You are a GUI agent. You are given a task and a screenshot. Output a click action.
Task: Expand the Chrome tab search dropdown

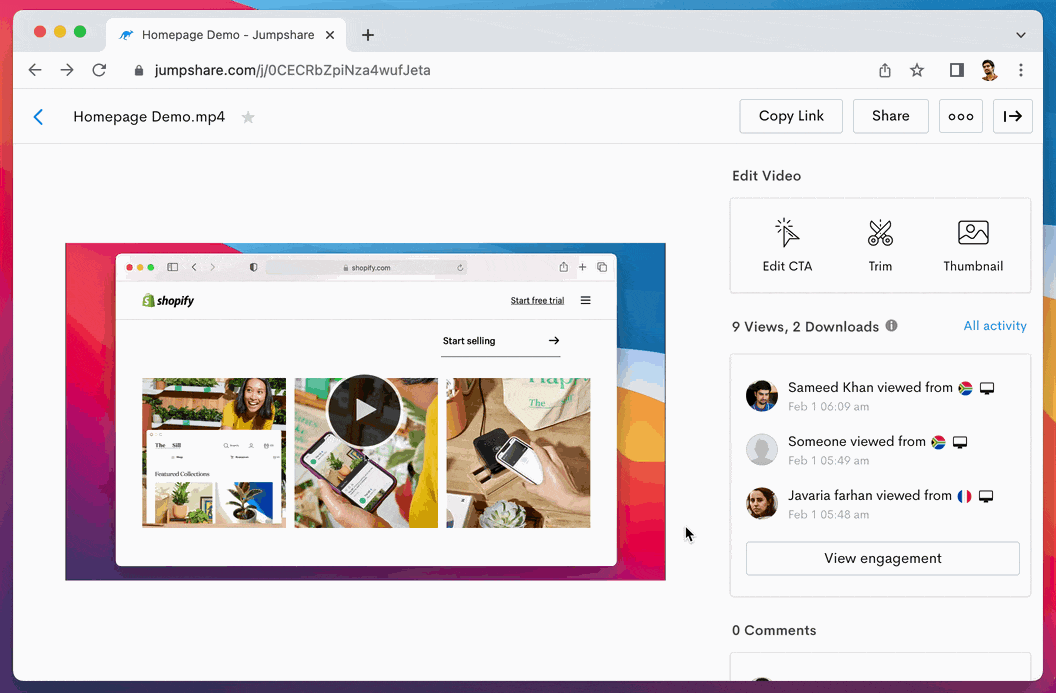1020,35
